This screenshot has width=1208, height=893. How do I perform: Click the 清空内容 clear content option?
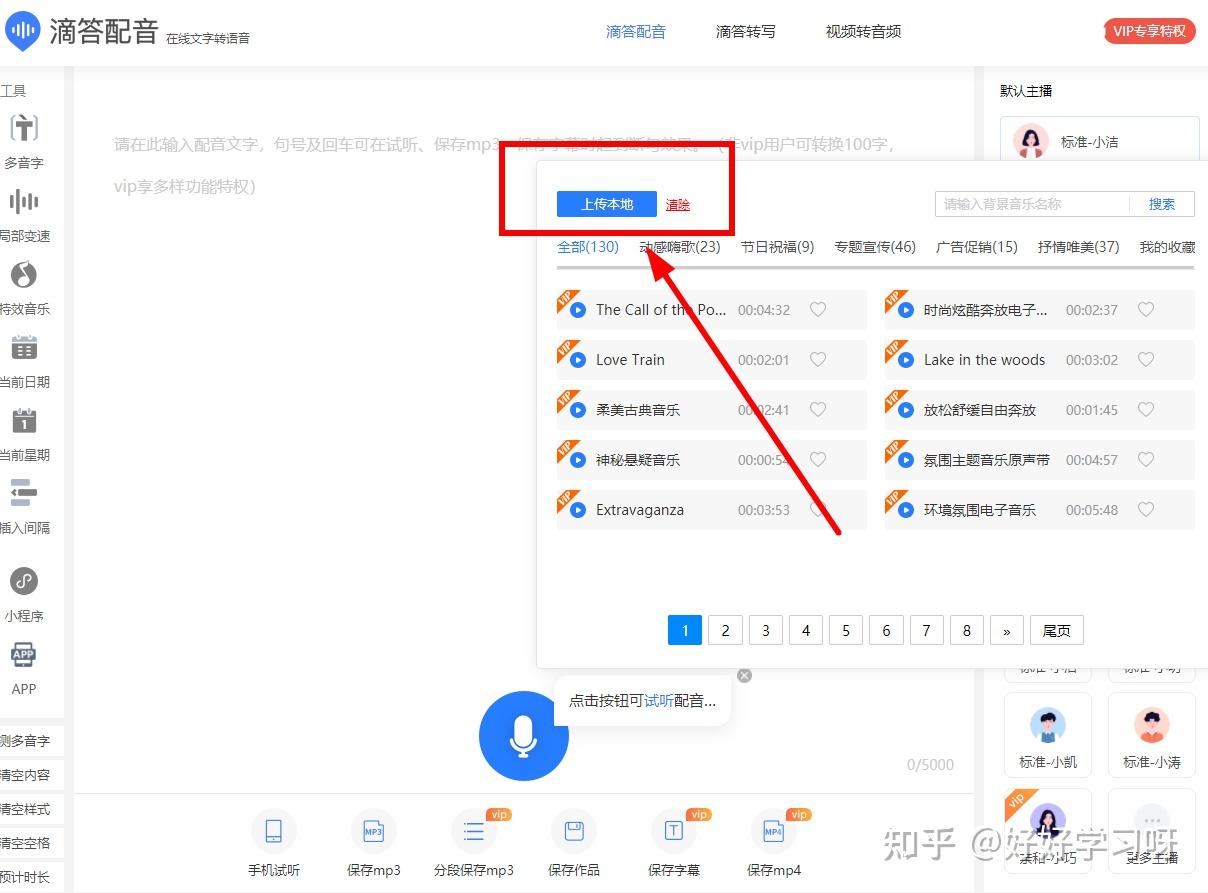click(27, 775)
